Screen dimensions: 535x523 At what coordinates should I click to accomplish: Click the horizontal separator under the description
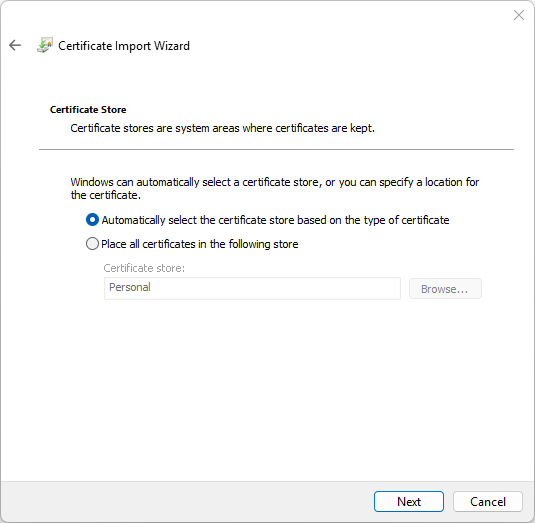click(x=276, y=149)
